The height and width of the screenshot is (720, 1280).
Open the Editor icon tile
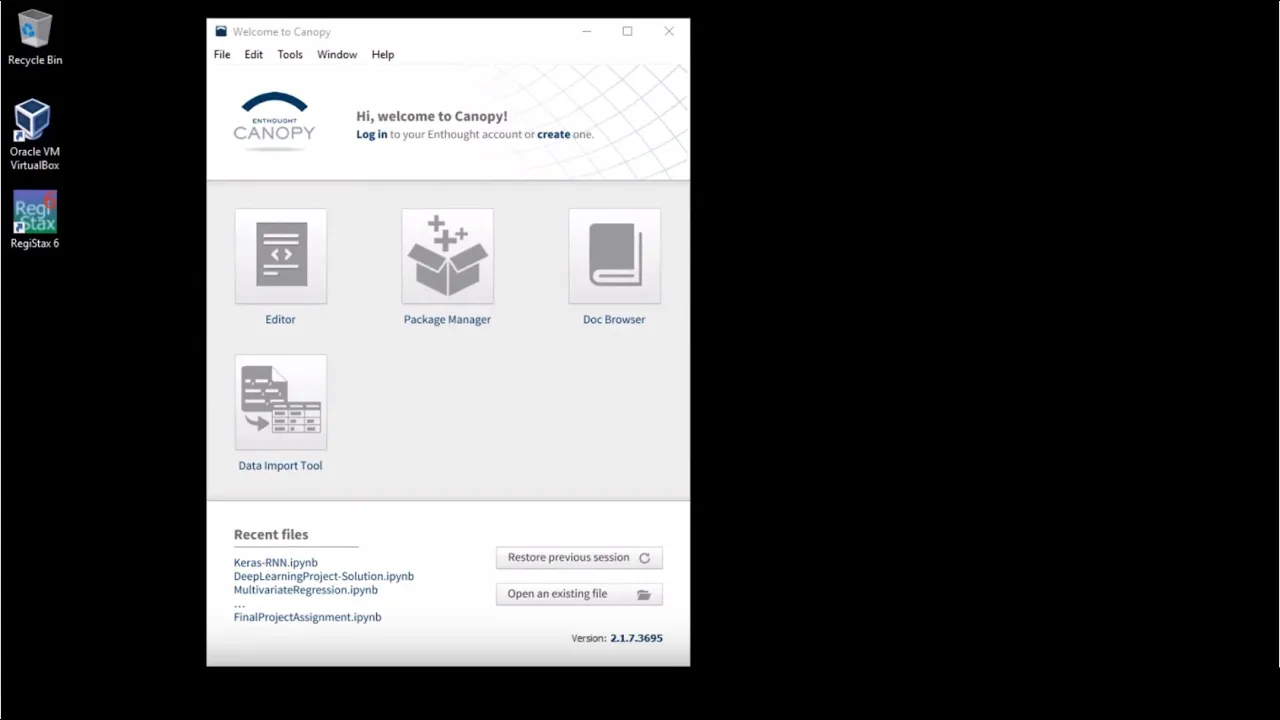280,256
